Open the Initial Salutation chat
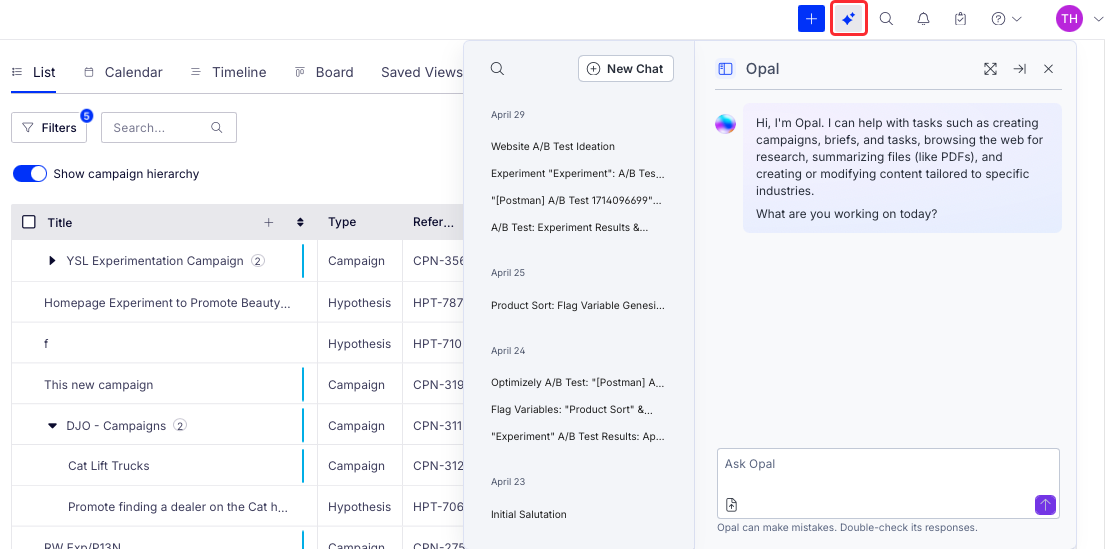 [x=529, y=514]
